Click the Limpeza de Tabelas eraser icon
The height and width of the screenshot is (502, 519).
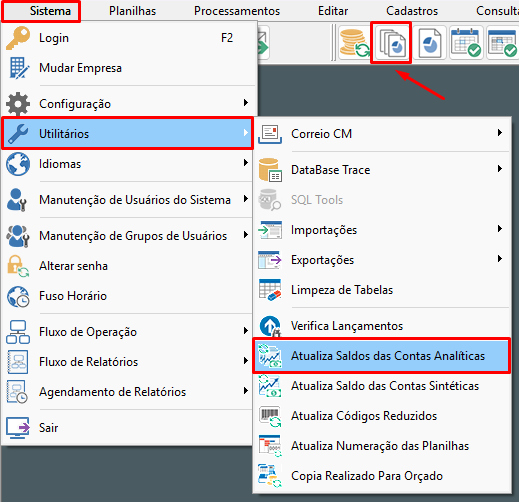270,290
